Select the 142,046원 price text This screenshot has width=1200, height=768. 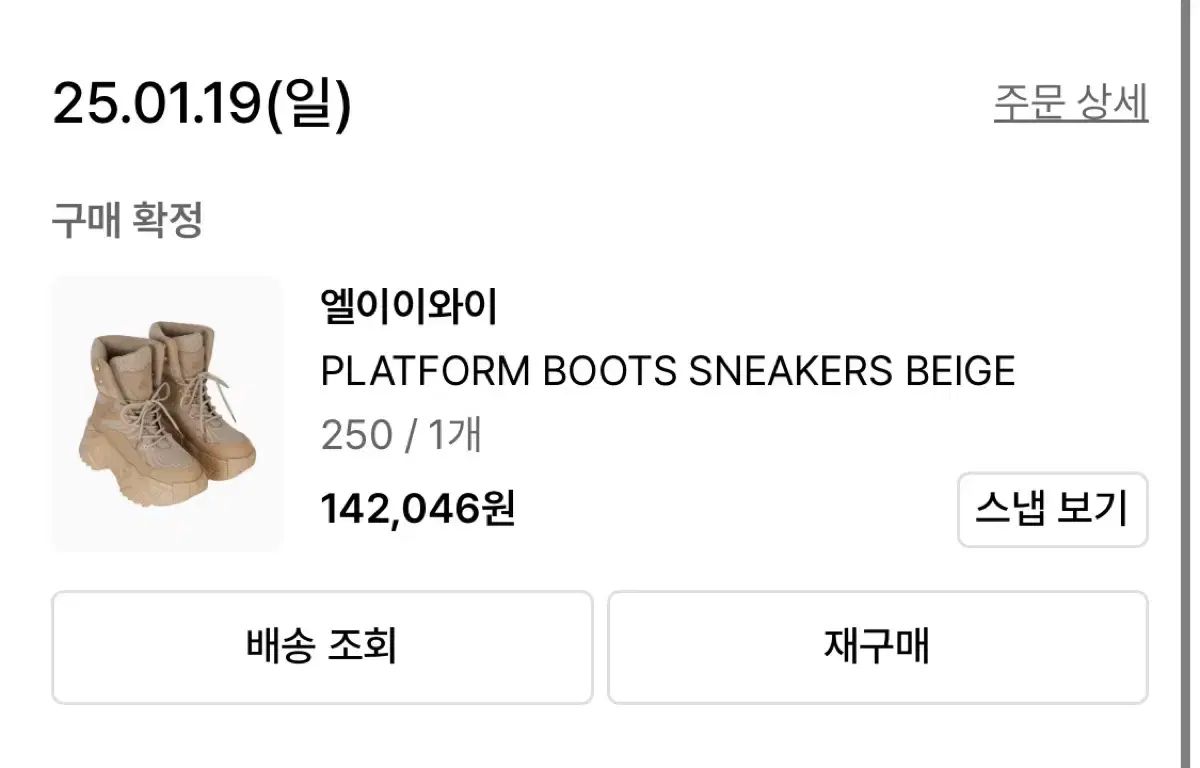pos(417,510)
